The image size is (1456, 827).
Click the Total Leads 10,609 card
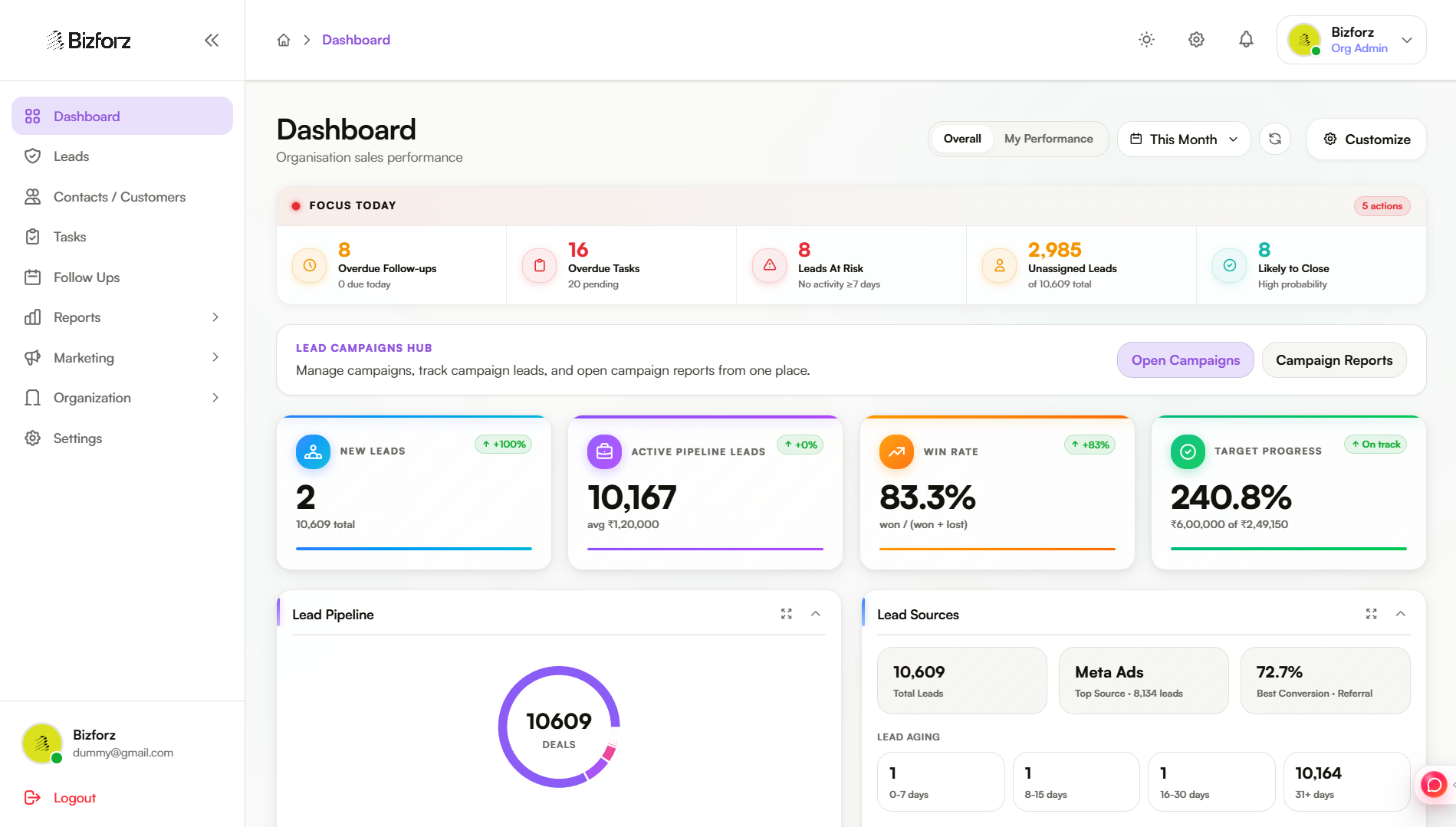(x=961, y=681)
